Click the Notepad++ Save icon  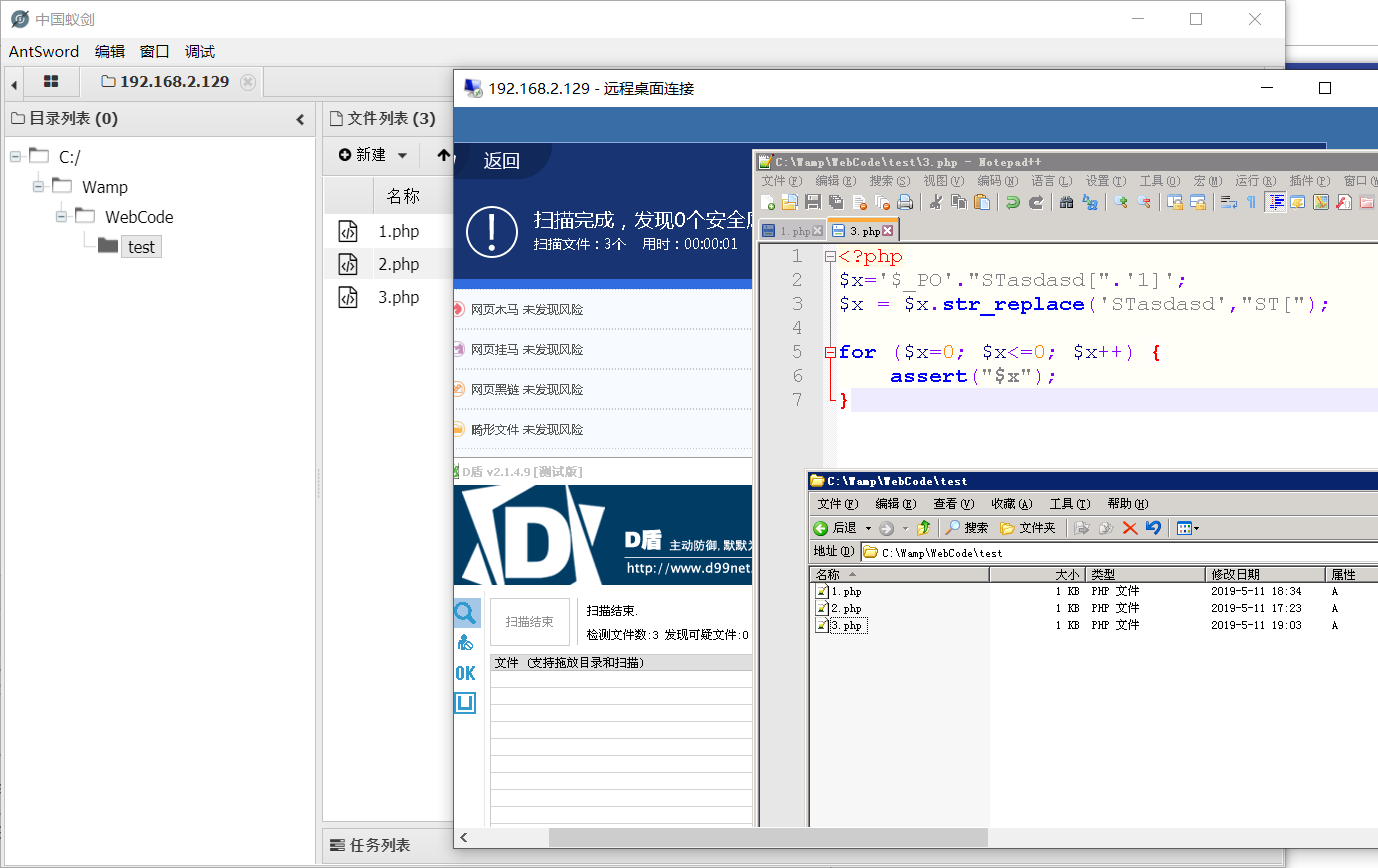tap(813, 202)
